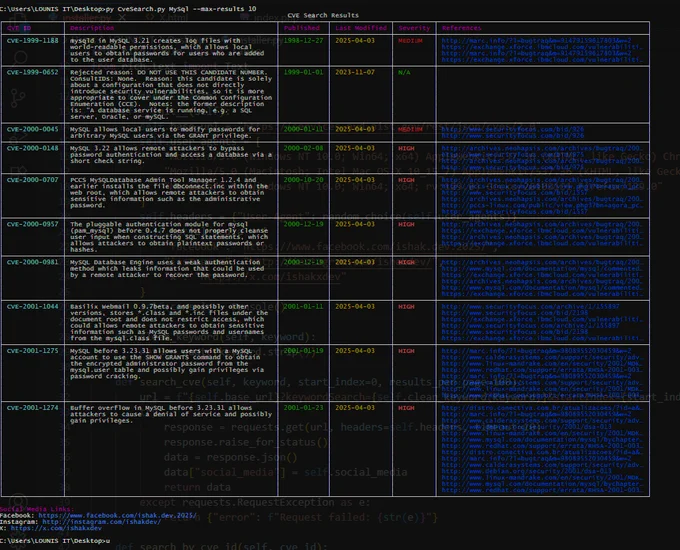
Task: Click the MEDIUM severity of CVE-1999-1188
Action: [x=410, y=40]
